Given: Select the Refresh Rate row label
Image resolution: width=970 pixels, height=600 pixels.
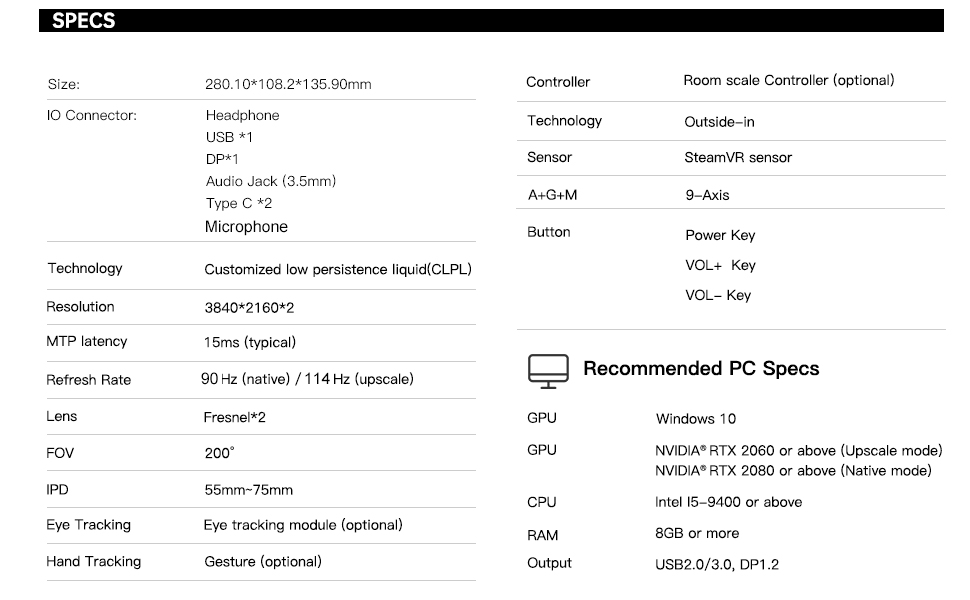Looking at the screenshot, I should click(88, 380).
